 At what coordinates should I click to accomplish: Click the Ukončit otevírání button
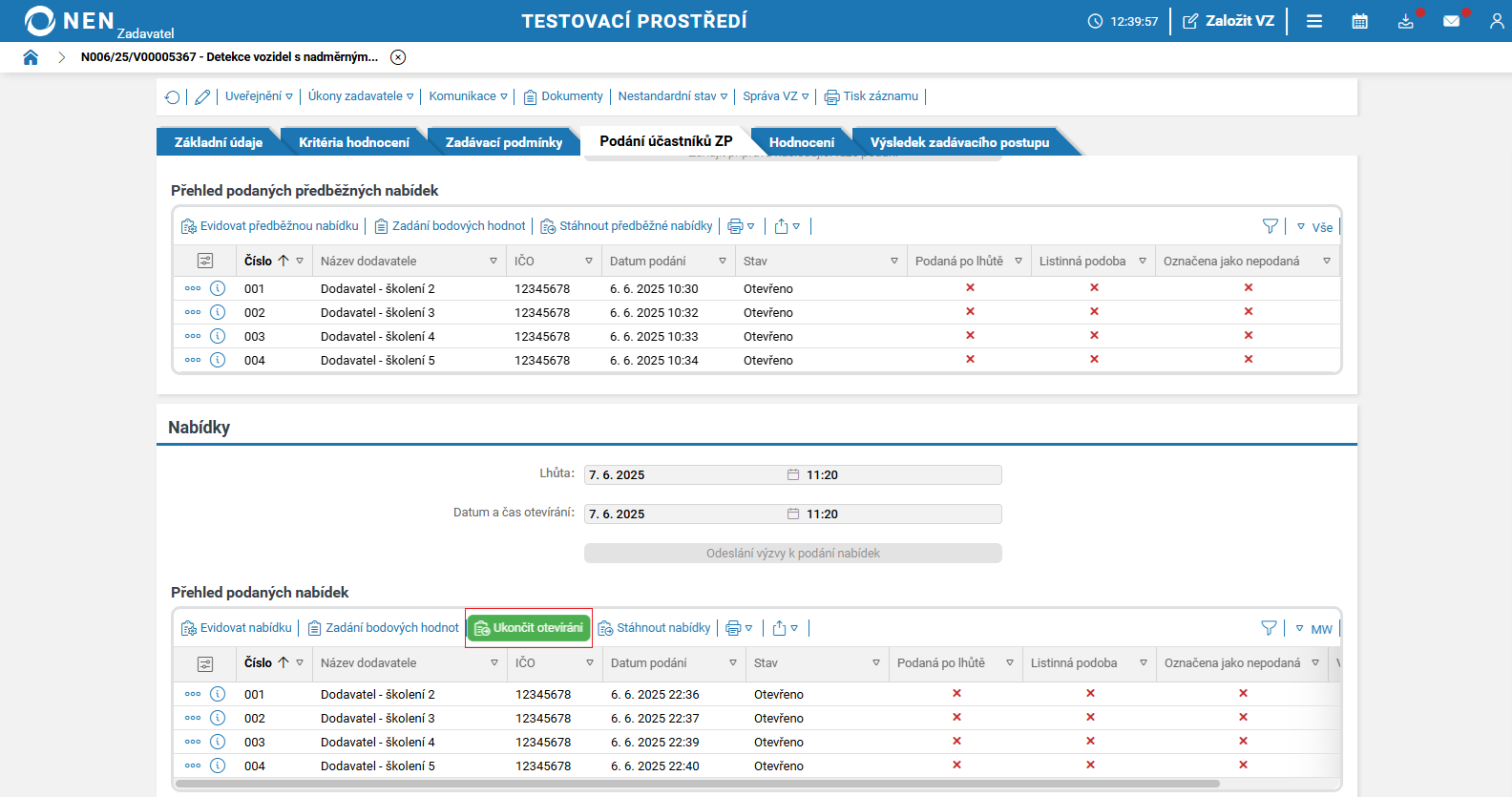[529, 628]
